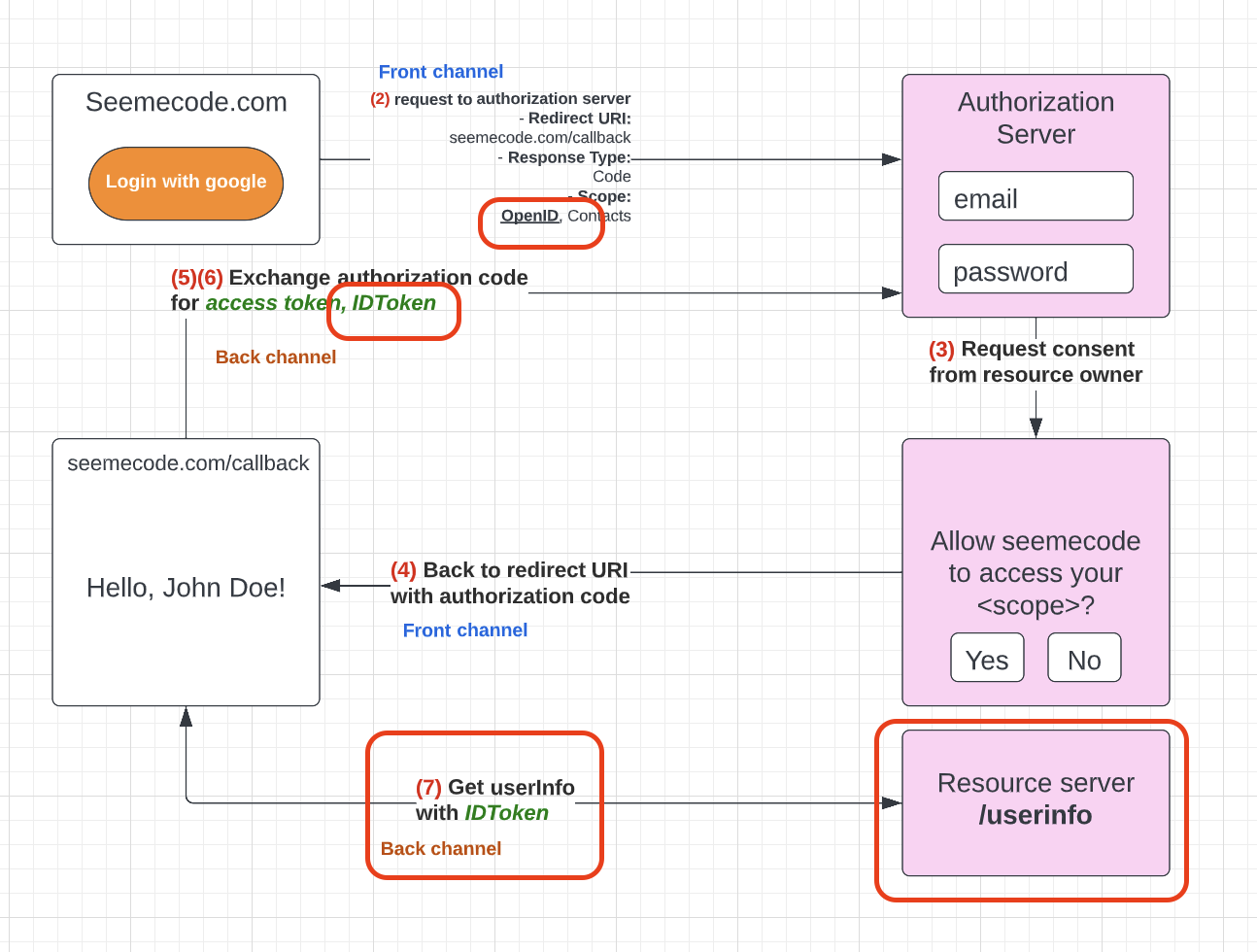Click the password input field
Image resolution: width=1257 pixels, height=952 pixels.
[1036, 269]
